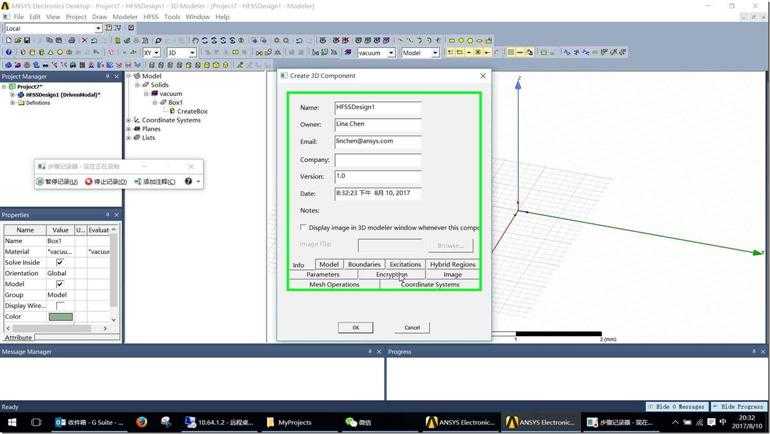Viewport: 770px width, 434px height.
Task: Switch to the Boundaries tab
Action: pyautogui.click(x=364, y=264)
